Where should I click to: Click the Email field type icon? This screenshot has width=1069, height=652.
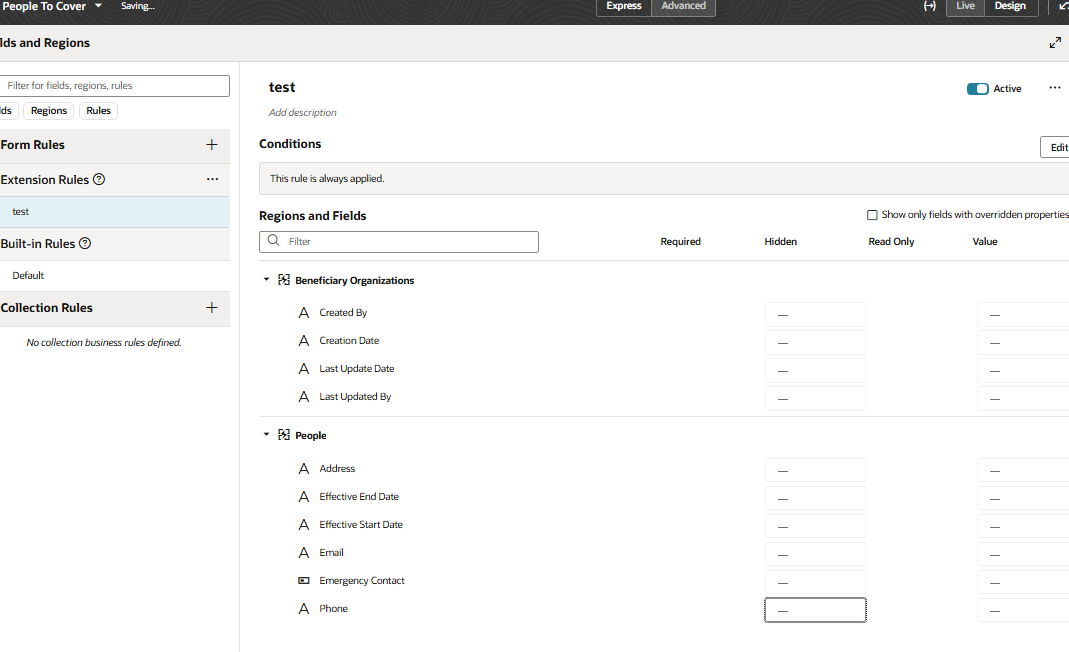(x=304, y=552)
